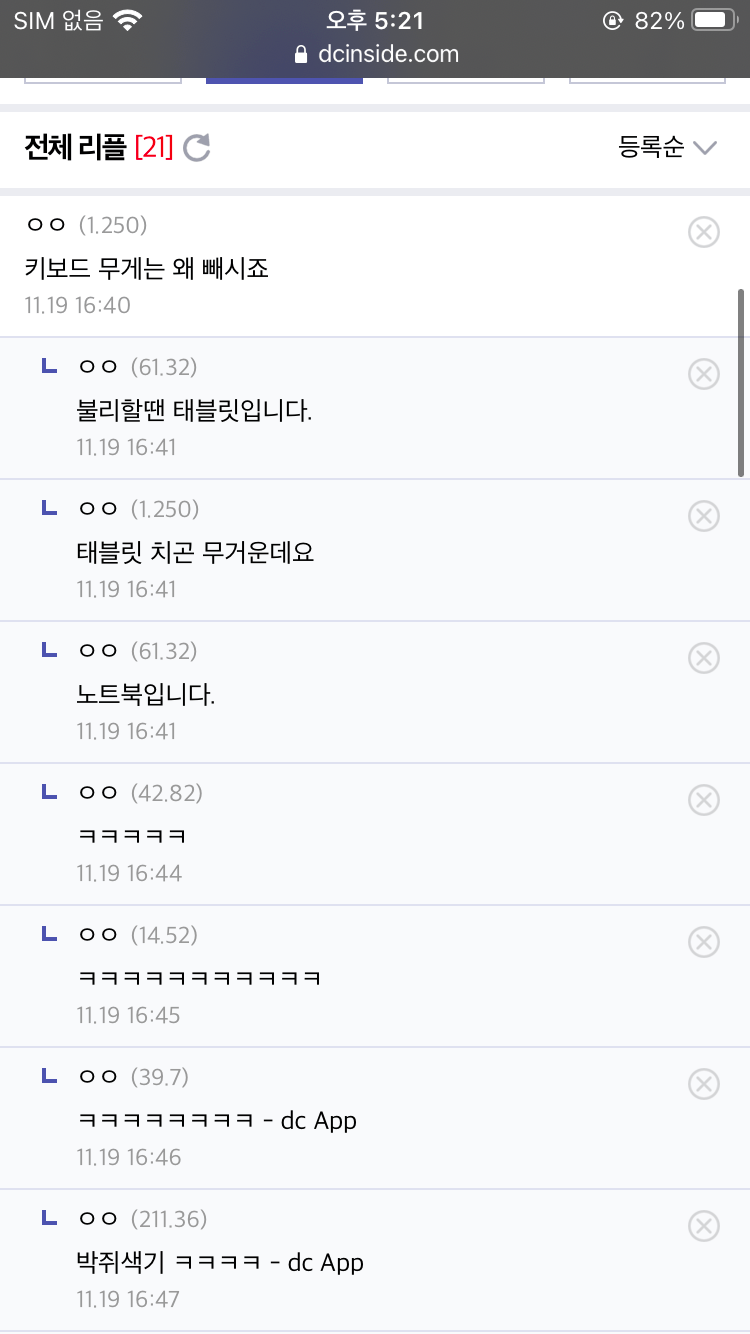This screenshot has width=750, height=1334.
Task: Tap the comment count [21]
Action: [154, 148]
